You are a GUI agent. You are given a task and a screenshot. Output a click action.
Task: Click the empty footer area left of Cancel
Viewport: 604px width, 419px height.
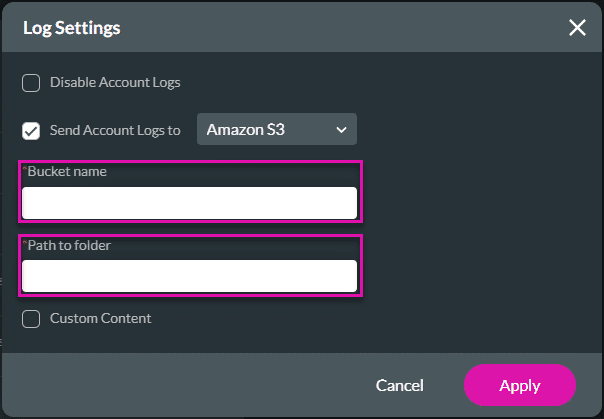(180, 385)
